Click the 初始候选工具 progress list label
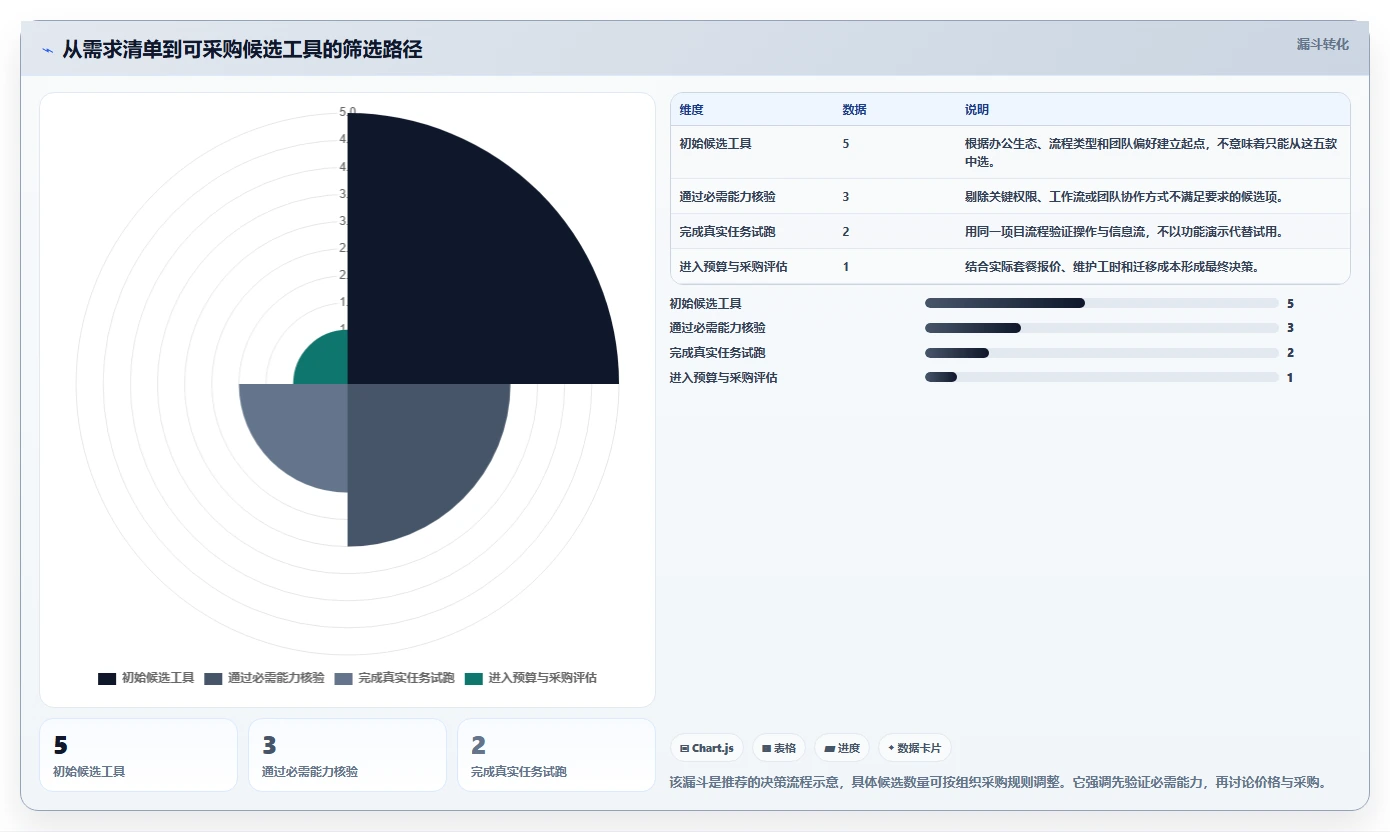The width and height of the screenshot is (1390, 832). 706,303
